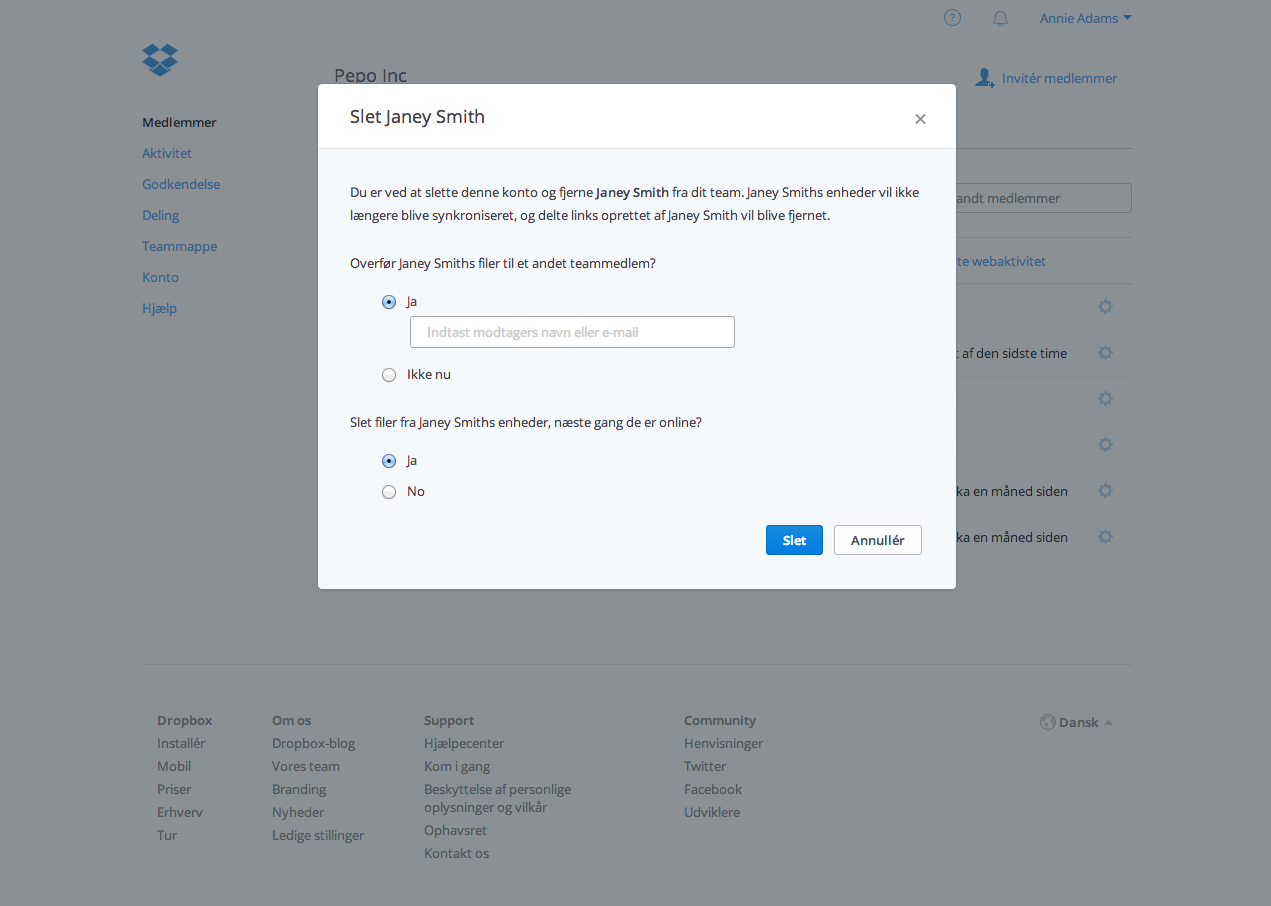Open the notifications bell icon
Screen dimensions: 1271x906
click(x=1000, y=18)
